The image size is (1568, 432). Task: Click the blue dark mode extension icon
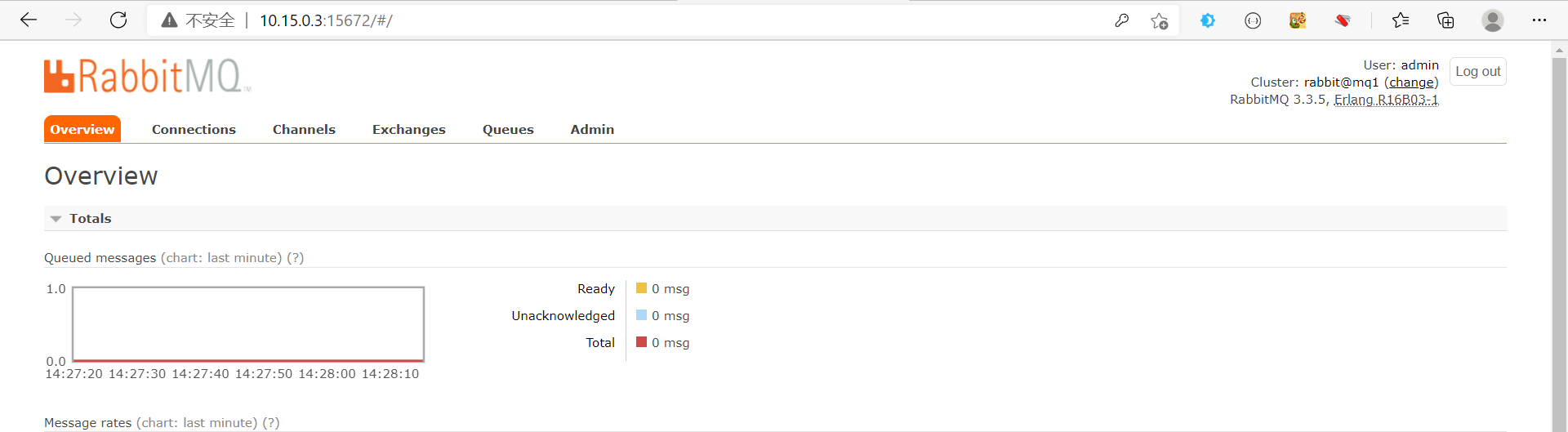(x=1208, y=20)
